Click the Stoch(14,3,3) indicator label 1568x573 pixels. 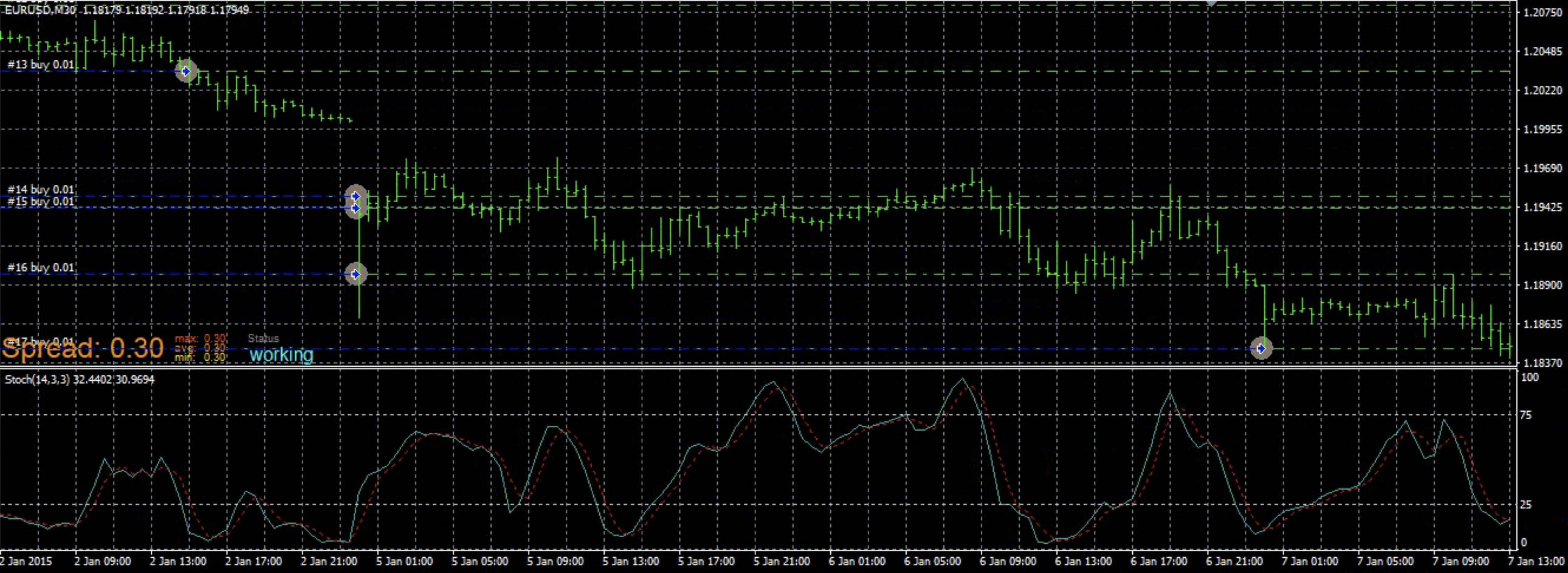pyautogui.click(x=80, y=380)
